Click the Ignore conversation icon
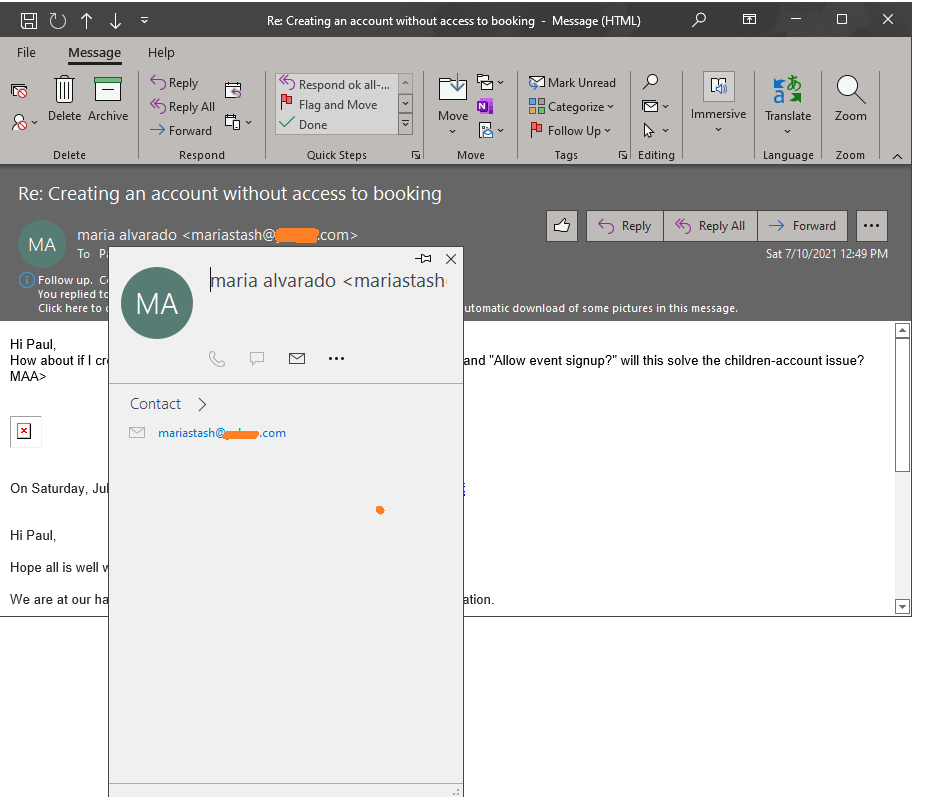 pos(19,91)
